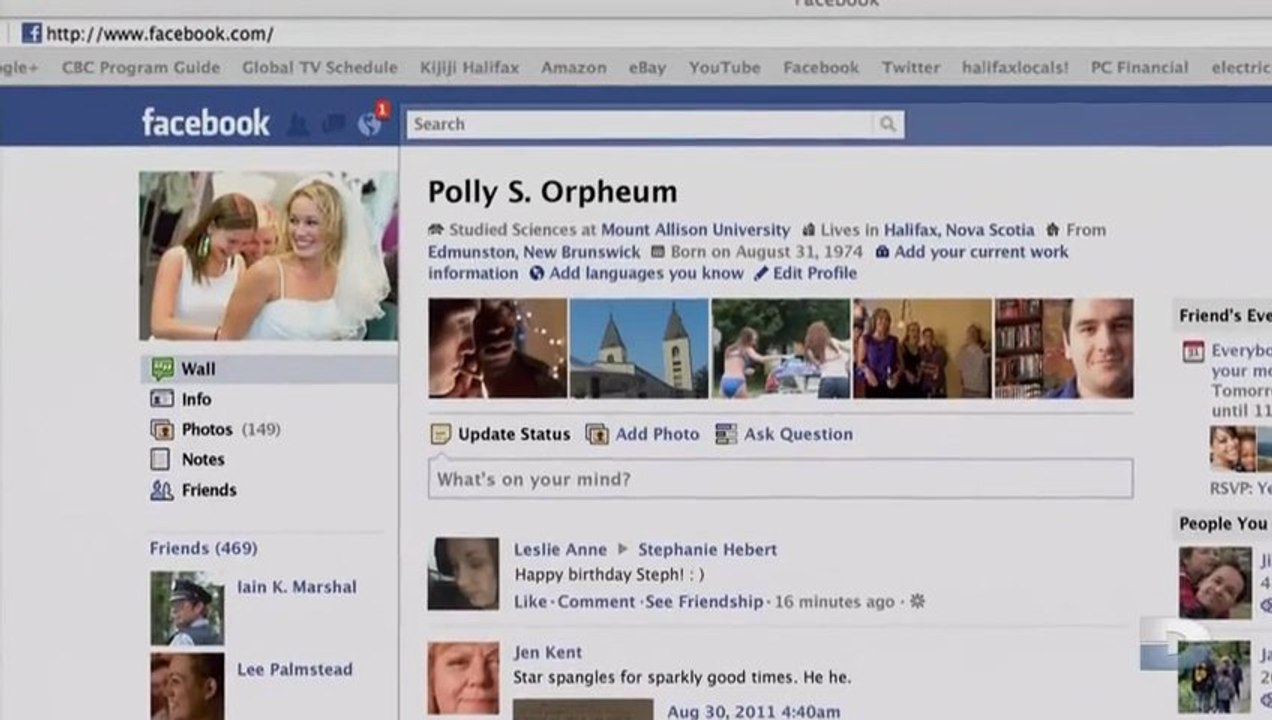Click Like on Leslie Anne's post
1272x720 pixels.
530,601
